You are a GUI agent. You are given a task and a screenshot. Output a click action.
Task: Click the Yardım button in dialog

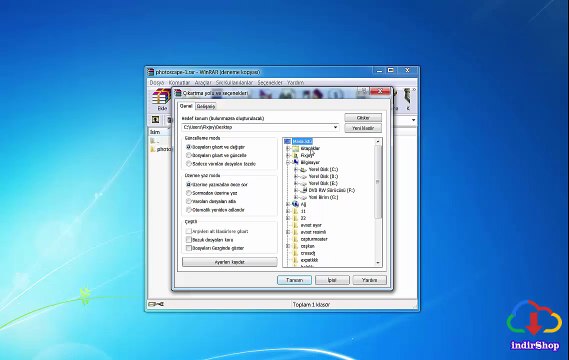(x=369, y=280)
